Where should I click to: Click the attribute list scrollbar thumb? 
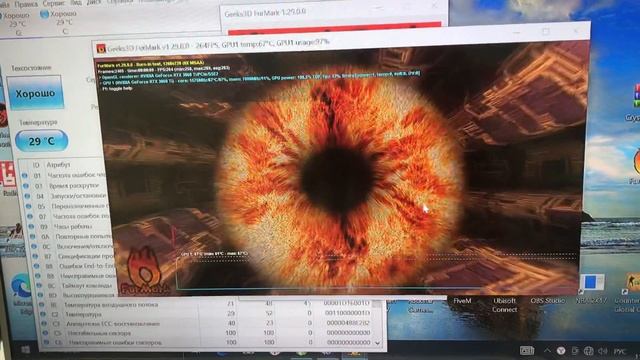click(x=378, y=304)
